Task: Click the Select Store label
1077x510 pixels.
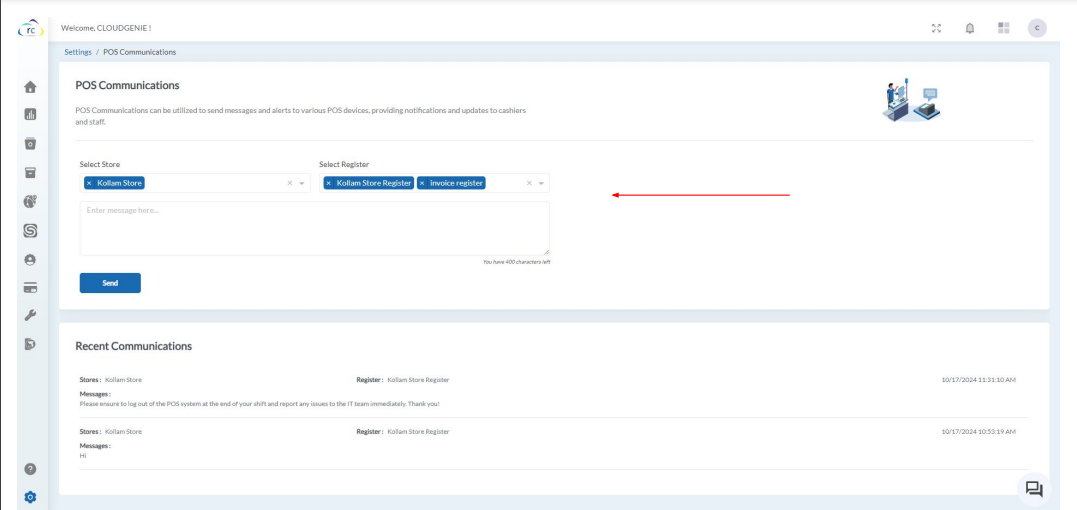Action: pos(100,165)
